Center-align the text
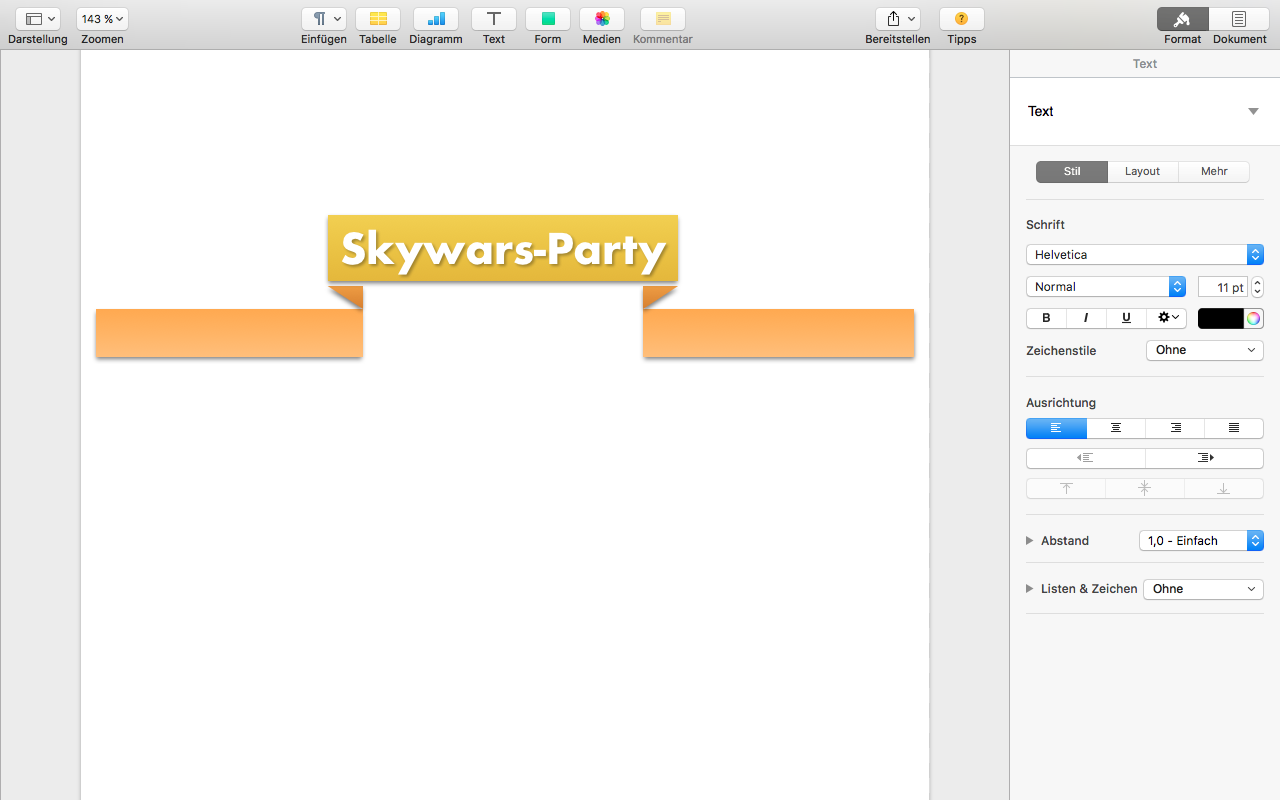The width and height of the screenshot is (1280, 800). [x=1116, y=428]
